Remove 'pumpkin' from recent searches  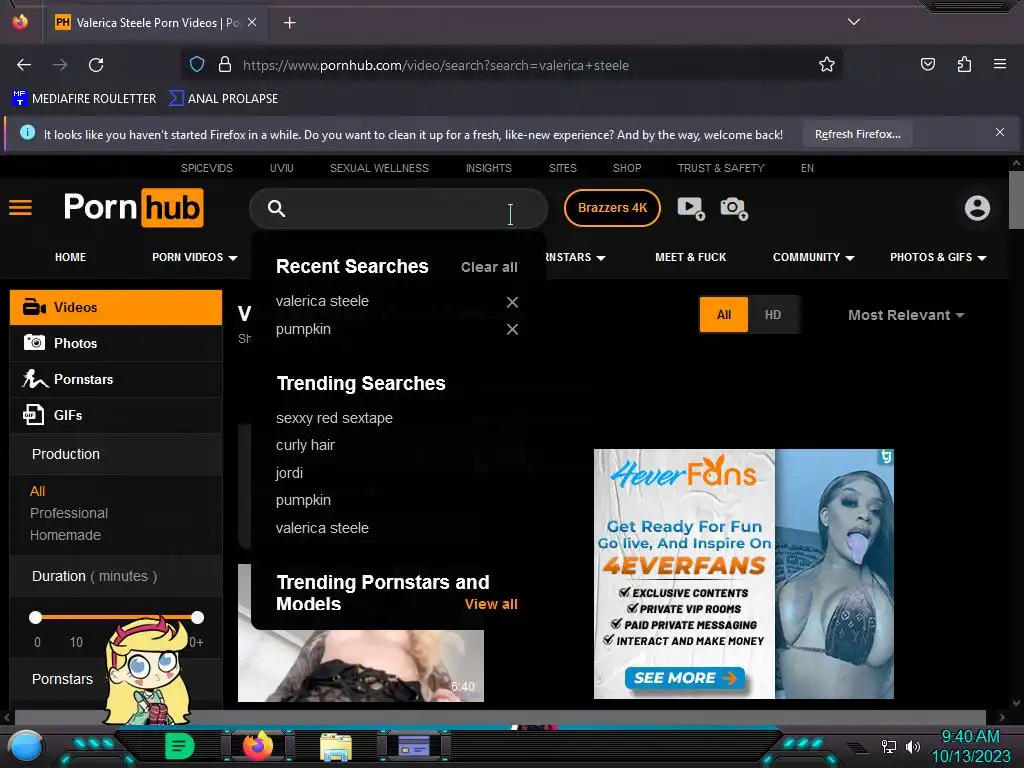pyautogui.click(x=512, y=330)
